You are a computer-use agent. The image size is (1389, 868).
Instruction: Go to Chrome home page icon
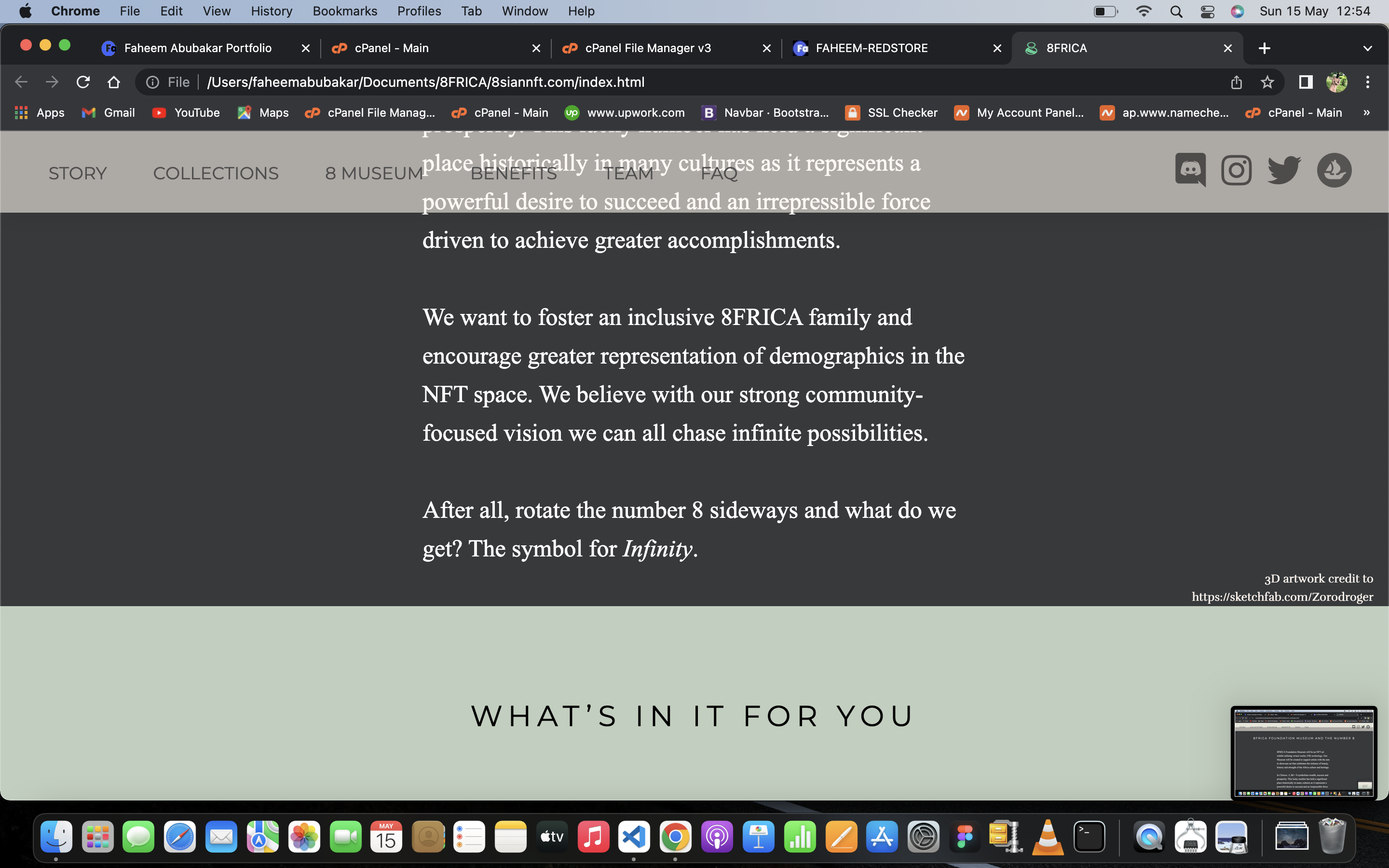pos(114,82)
